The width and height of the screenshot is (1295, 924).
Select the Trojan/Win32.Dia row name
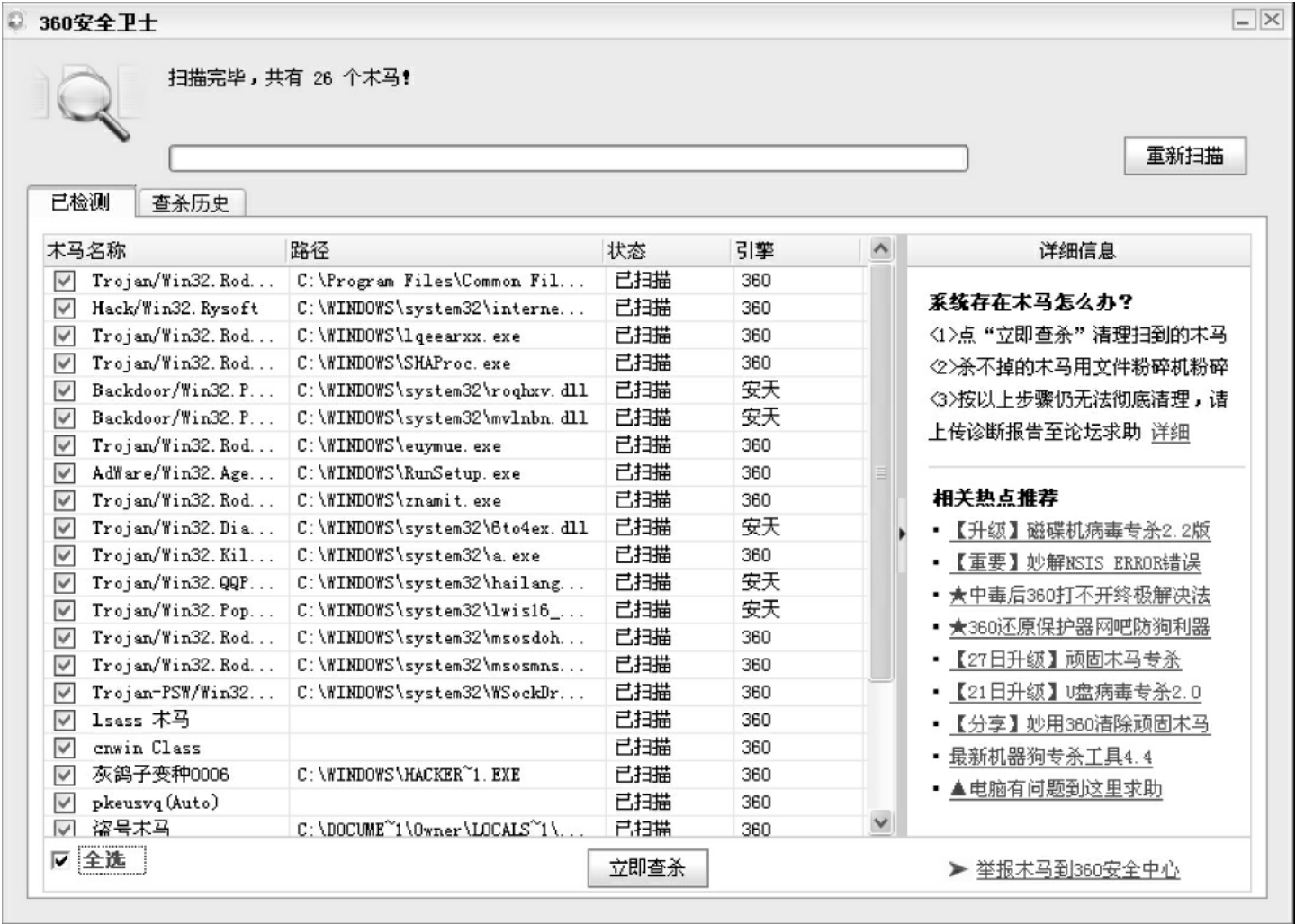[183, 528]
